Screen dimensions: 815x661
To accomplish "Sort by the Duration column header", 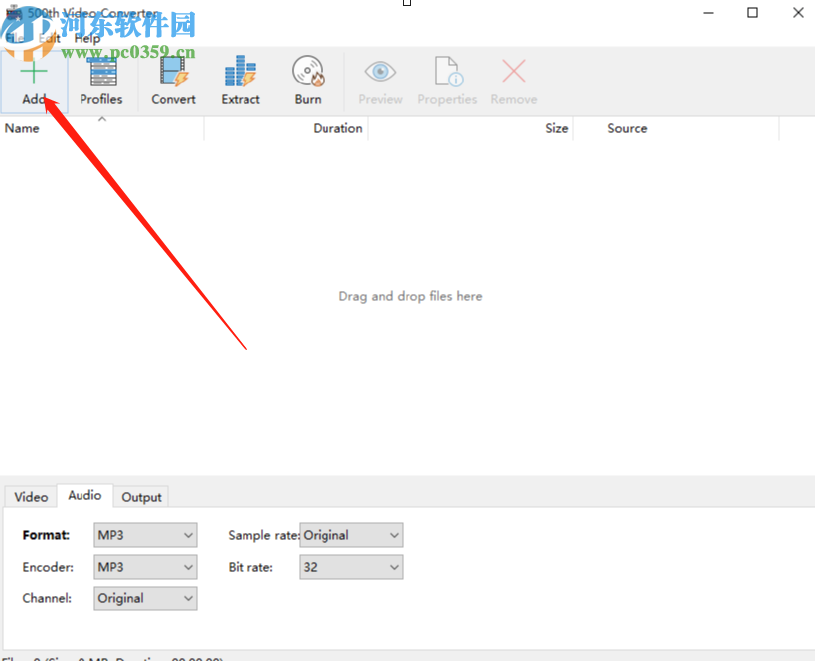I will pyautogui.click(x=286, y=128).
